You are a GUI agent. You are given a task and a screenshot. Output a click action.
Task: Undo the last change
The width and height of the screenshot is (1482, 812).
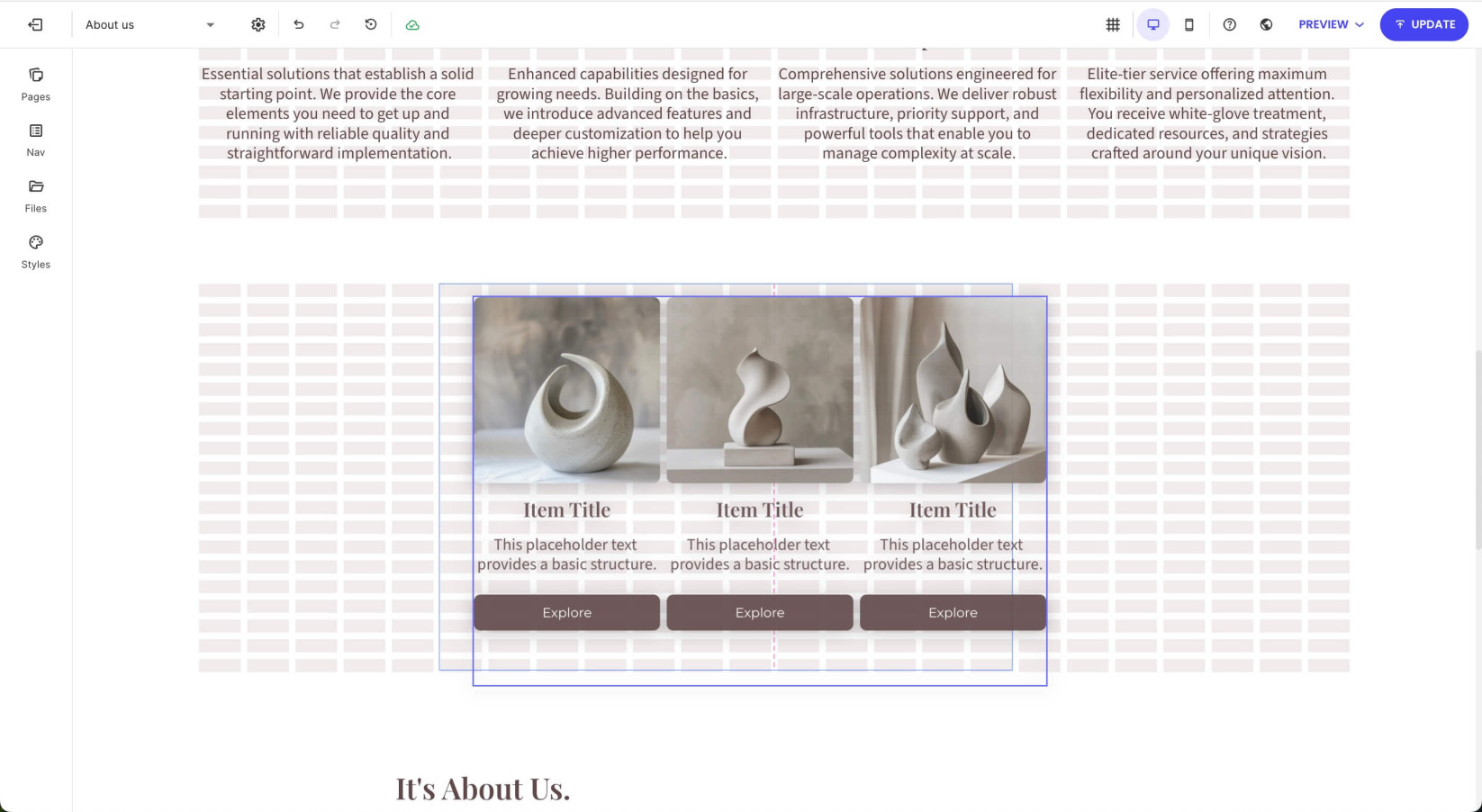tap(299, 24)
